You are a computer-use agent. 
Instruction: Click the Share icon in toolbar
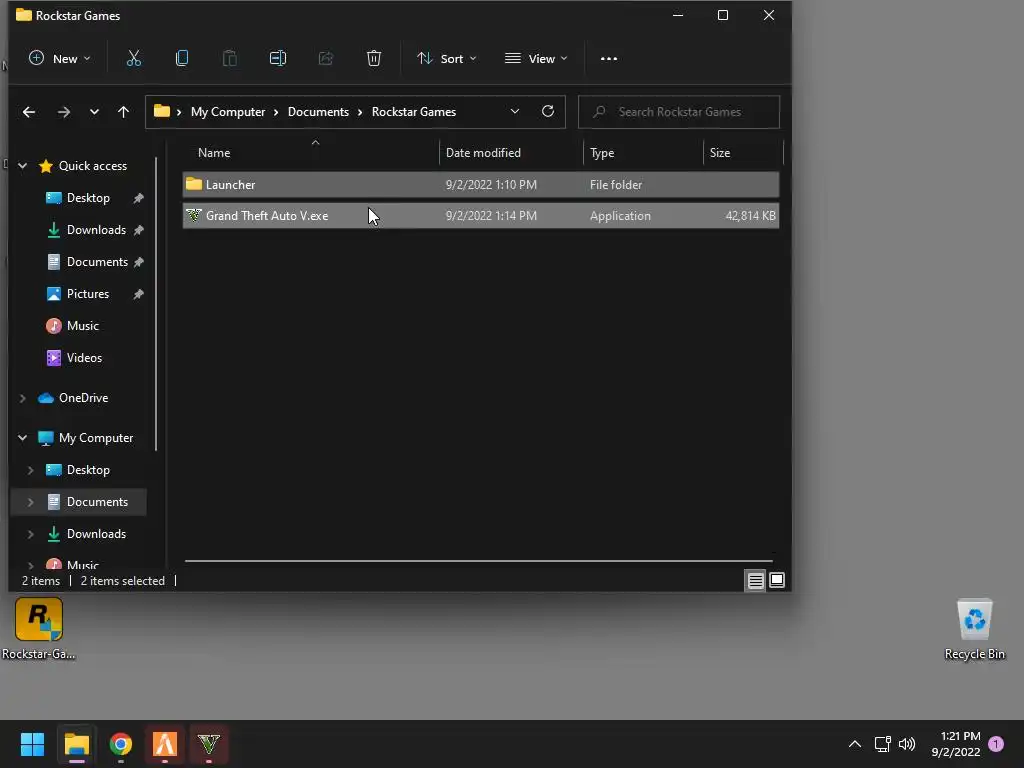click(326, 59)
